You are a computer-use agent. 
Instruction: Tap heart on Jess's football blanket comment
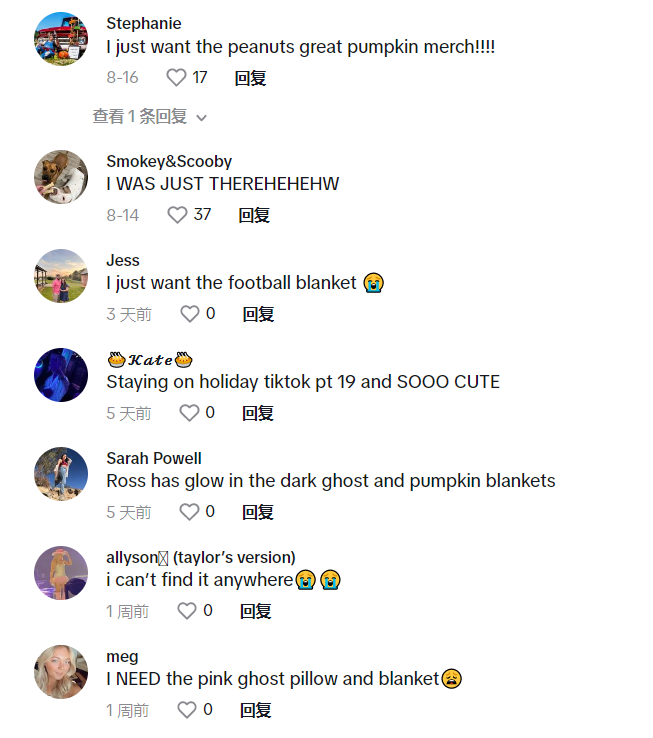pyautogui.click(x=190, y=314)
